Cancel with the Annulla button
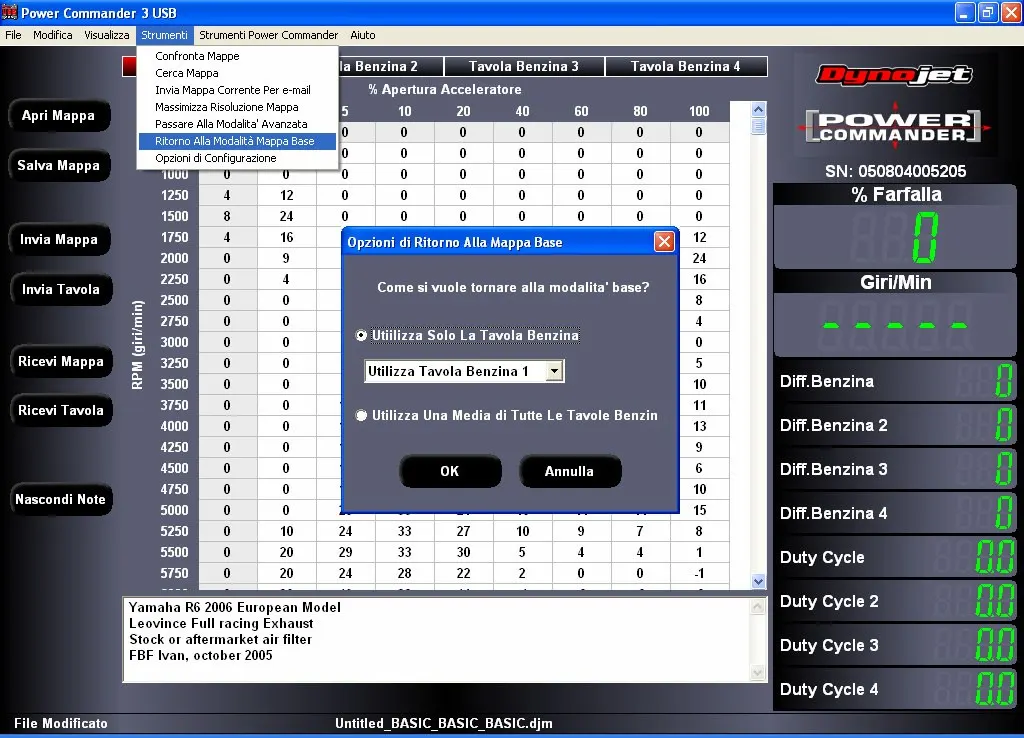The height and width of the screenshot is (738, 1024). coord(569,471)
